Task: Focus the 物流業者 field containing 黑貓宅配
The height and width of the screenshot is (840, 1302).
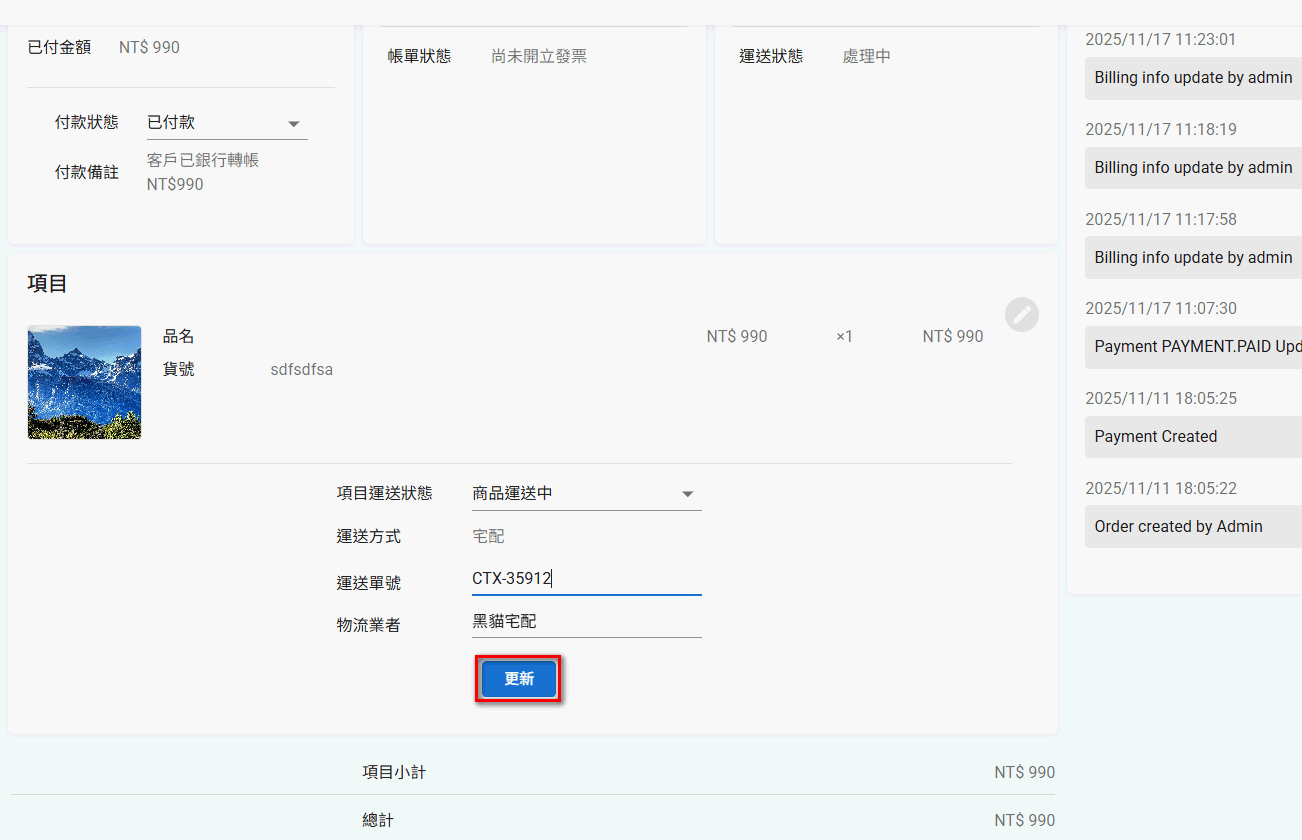Action: (586, 622)
